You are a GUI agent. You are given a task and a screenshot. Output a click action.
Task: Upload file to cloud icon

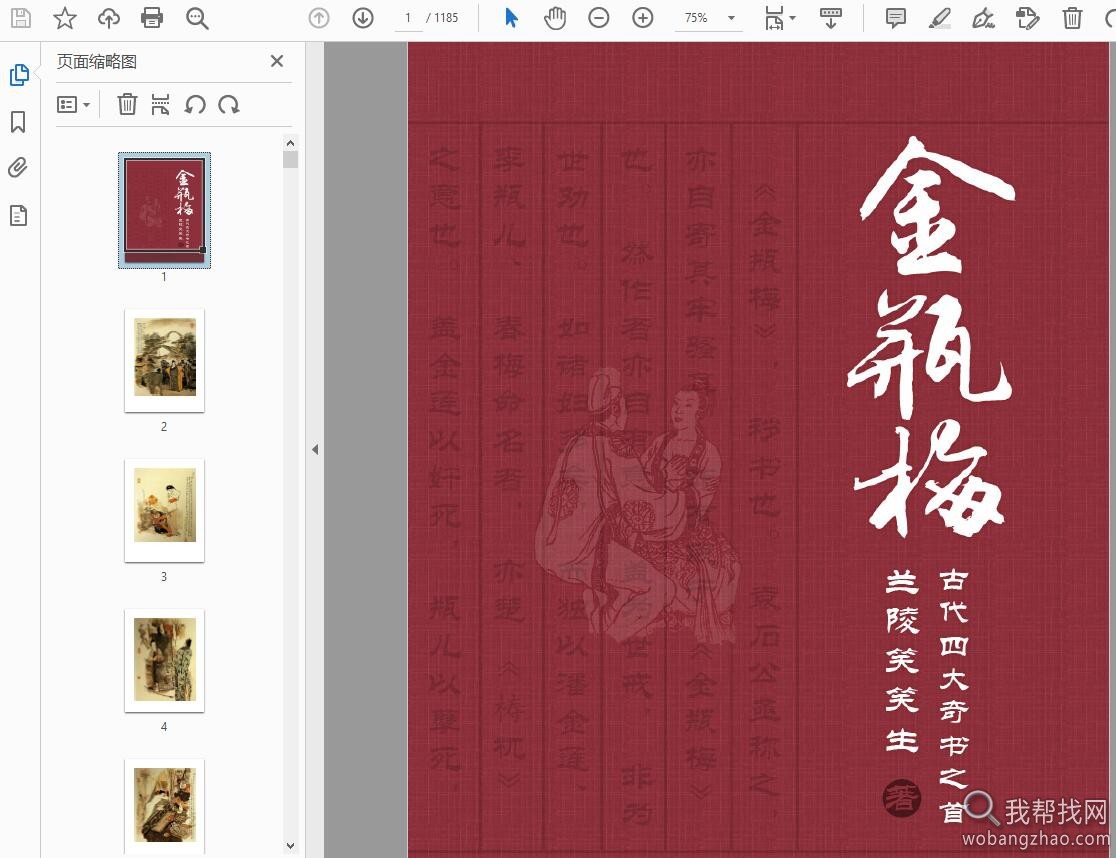tap(108, 18)
